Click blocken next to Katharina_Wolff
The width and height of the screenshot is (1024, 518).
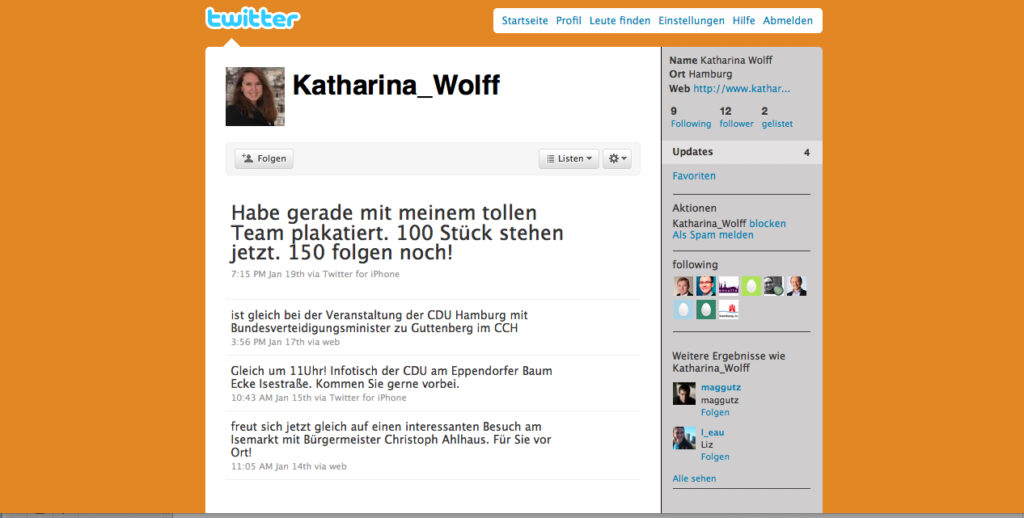[x=768, y=223]
